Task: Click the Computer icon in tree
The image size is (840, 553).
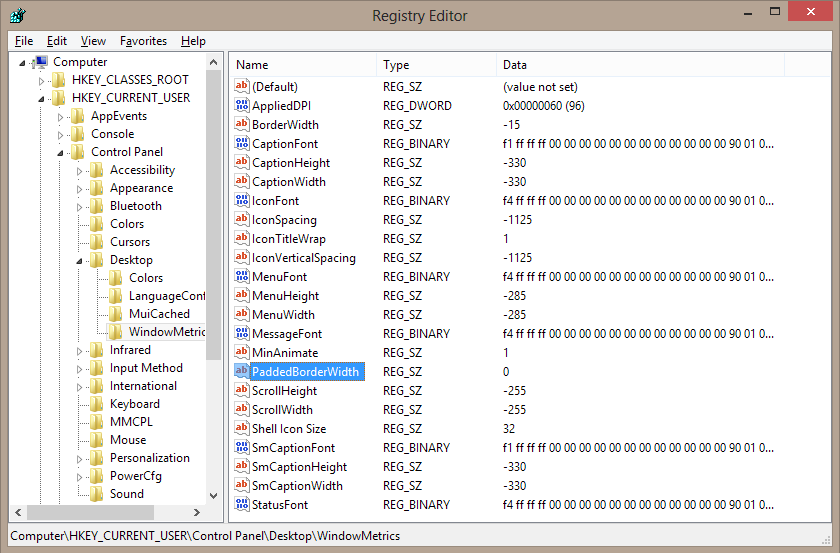Action: click(40, 62)
